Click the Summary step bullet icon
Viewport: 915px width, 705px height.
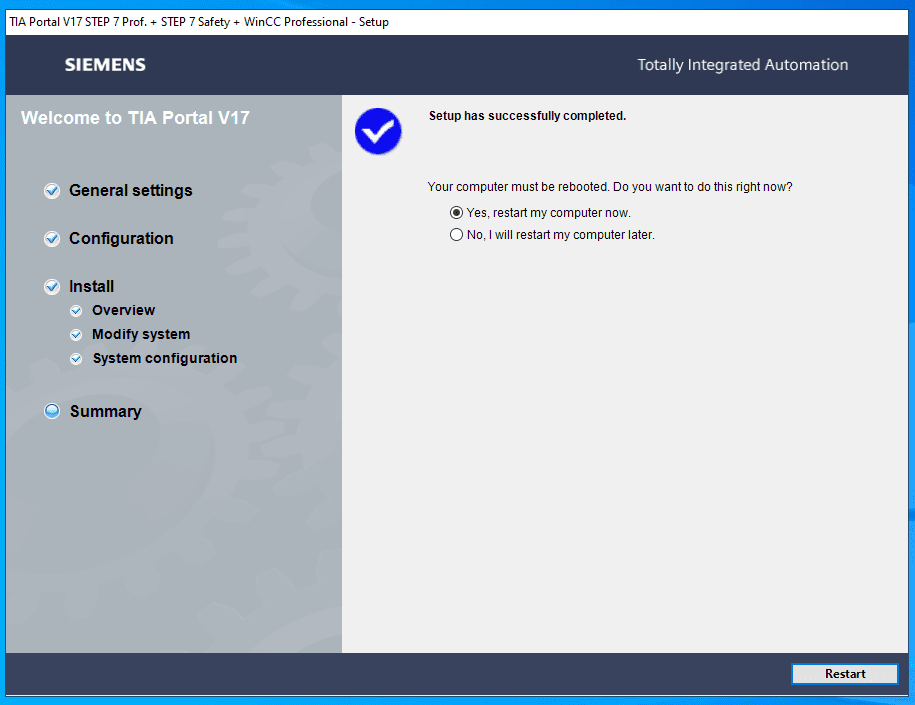tap(52, 411)
